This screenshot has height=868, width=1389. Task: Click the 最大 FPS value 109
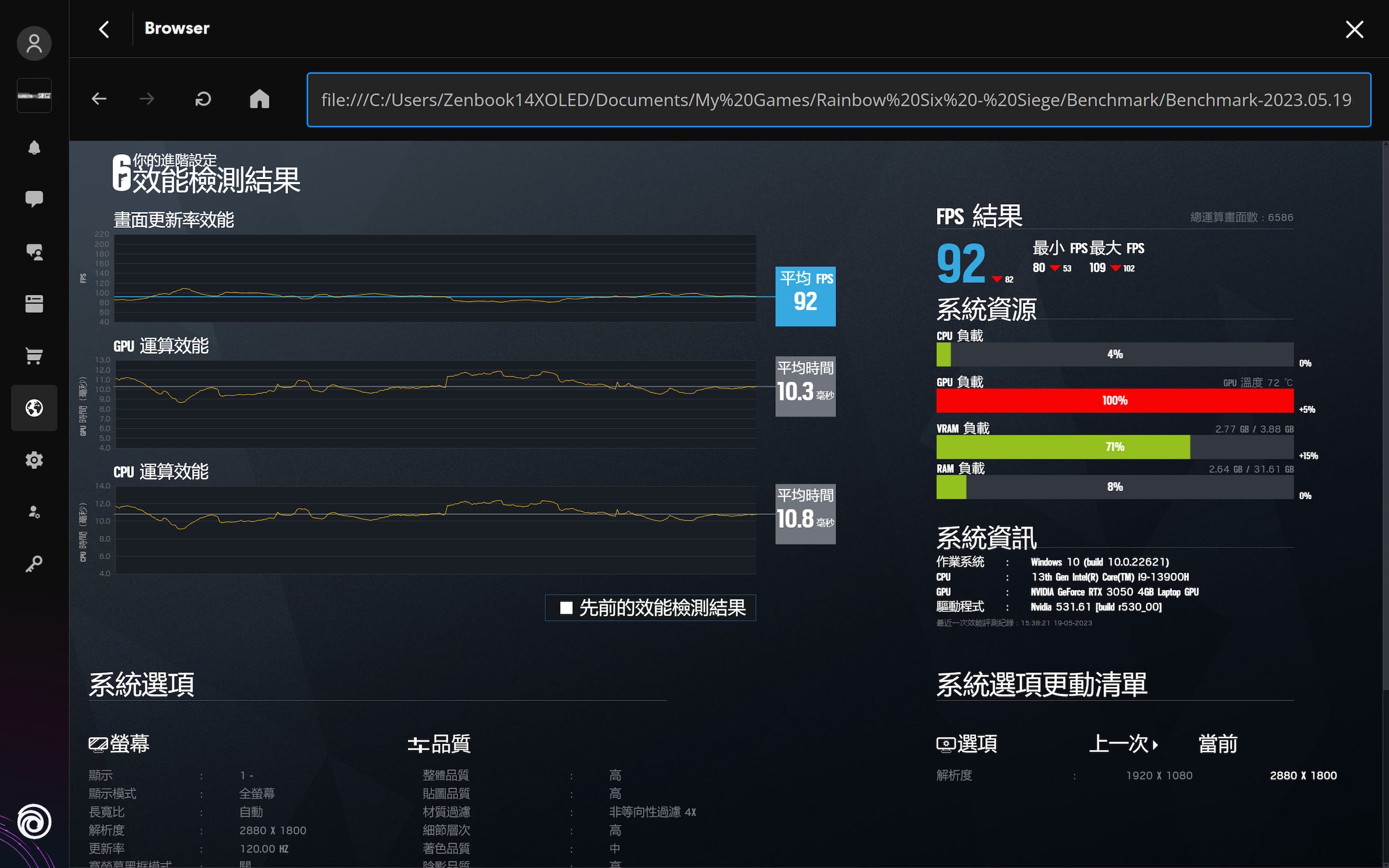[1097, 268]
